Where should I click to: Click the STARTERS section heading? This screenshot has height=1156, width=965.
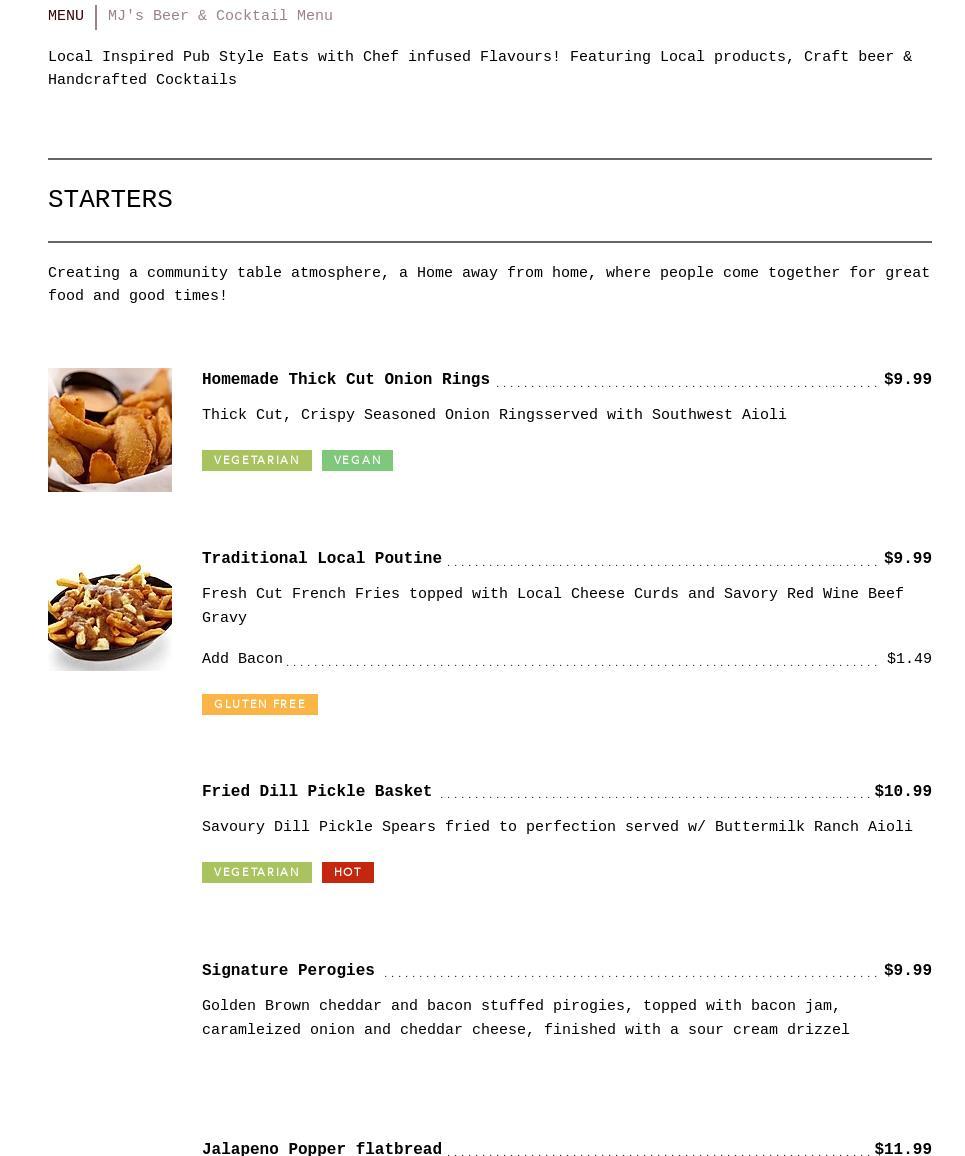click(x=110, y=200)
